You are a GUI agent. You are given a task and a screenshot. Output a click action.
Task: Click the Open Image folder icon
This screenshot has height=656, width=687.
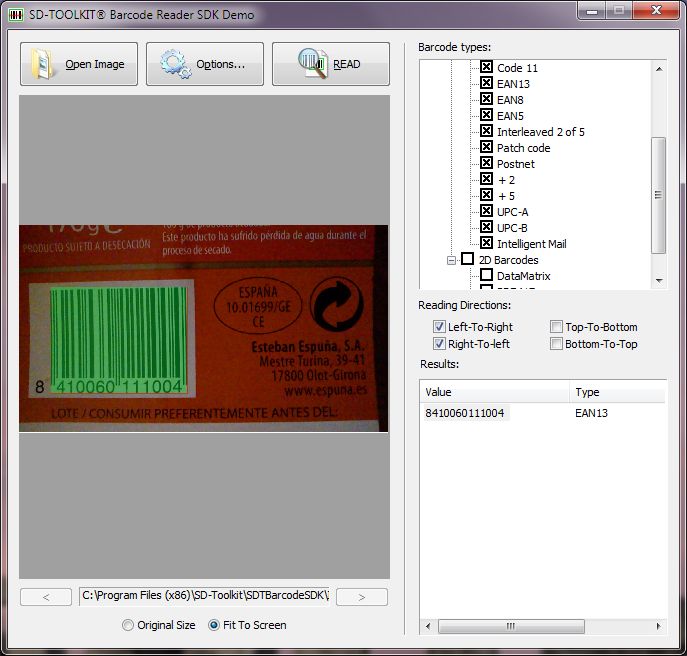43,64
